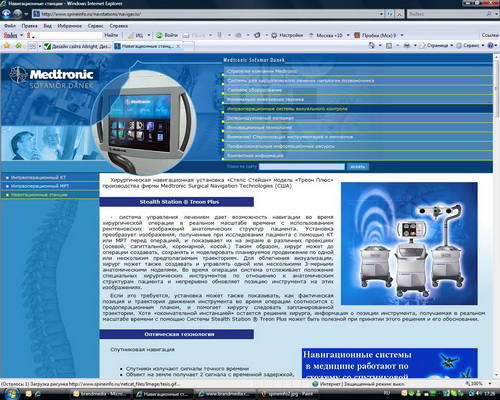Open the Ссылки links bar
The width and height of the screenshot is (500, 400).
tap(490, 35)
